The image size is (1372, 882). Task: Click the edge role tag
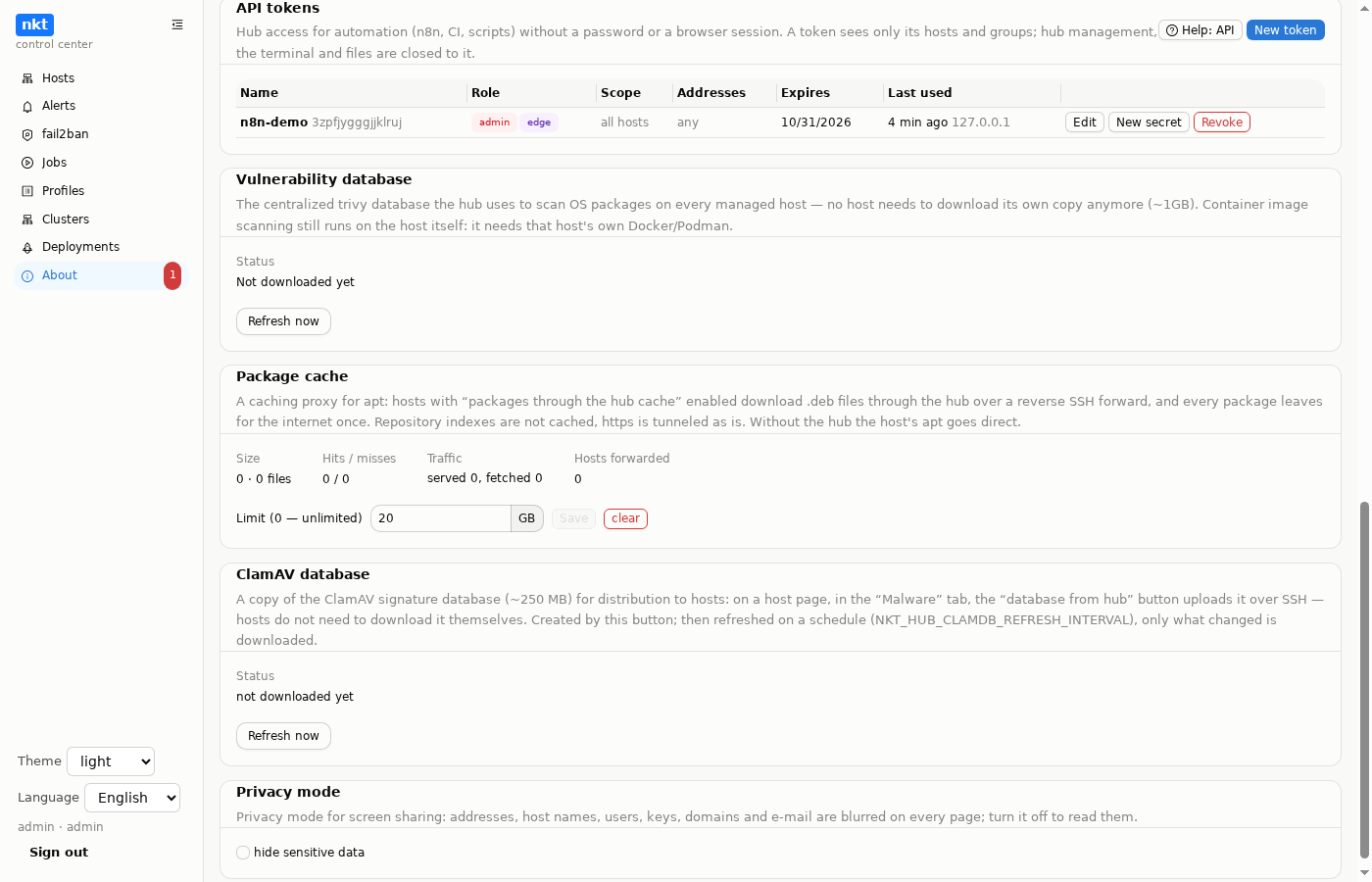[x=539, y=122]
